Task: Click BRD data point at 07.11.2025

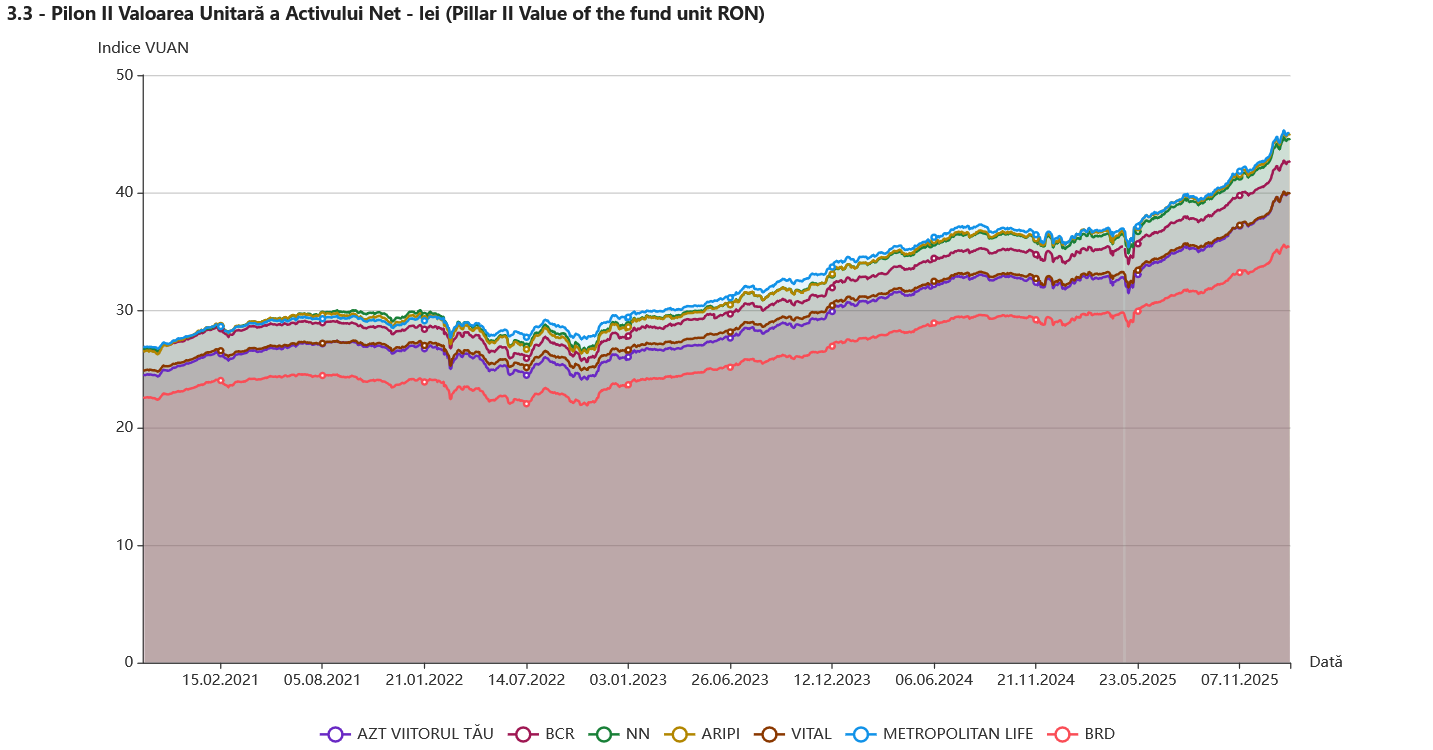Action: (x=1240, y=272)
